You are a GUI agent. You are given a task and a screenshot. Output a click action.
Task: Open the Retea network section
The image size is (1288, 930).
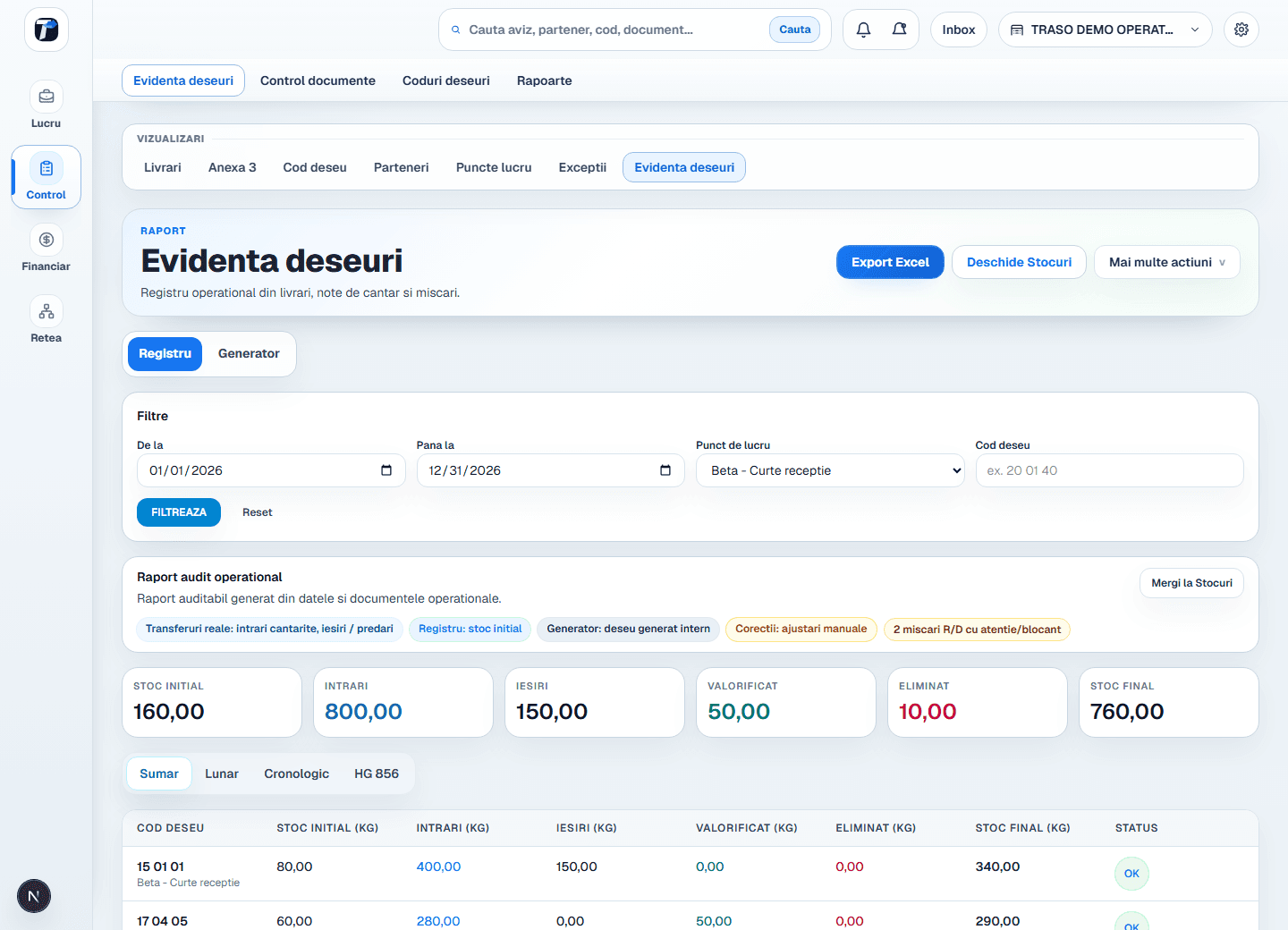click(47, 320)
